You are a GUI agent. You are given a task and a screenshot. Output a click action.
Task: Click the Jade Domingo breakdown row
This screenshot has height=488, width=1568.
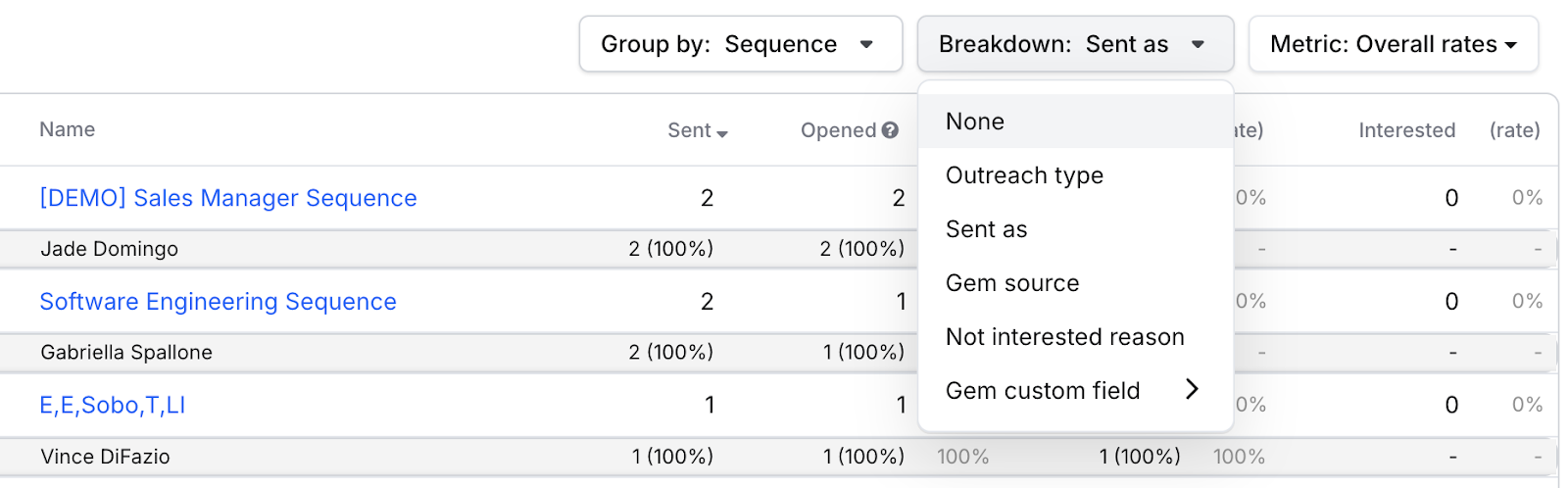[x=779, y=249]
